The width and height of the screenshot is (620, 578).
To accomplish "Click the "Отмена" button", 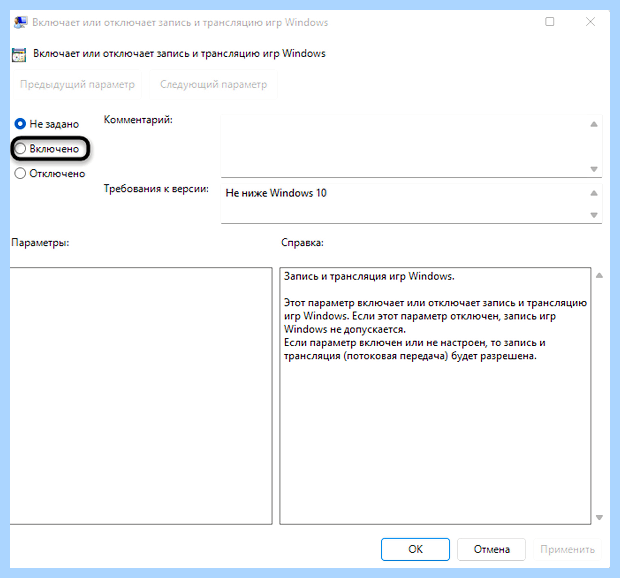I will point(491,549).
